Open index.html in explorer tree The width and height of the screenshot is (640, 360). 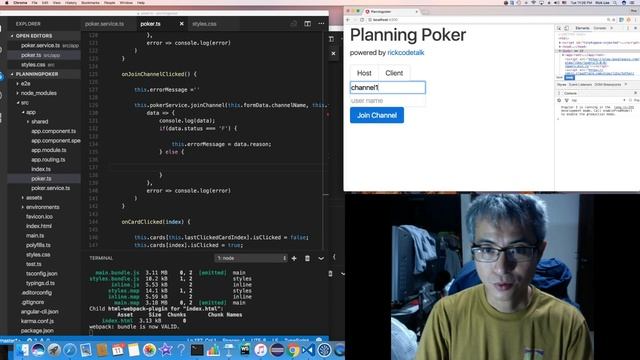point(39,226)
